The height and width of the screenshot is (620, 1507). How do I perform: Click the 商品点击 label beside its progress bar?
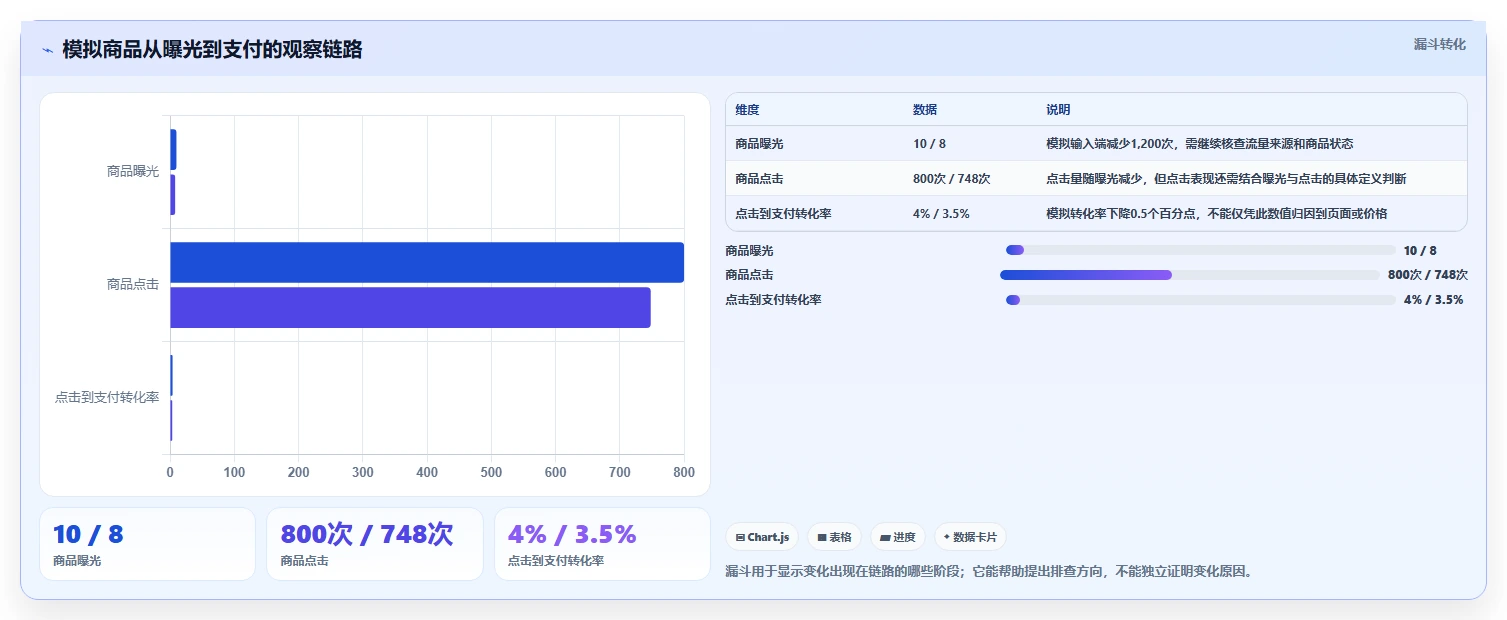click(749, 275)
